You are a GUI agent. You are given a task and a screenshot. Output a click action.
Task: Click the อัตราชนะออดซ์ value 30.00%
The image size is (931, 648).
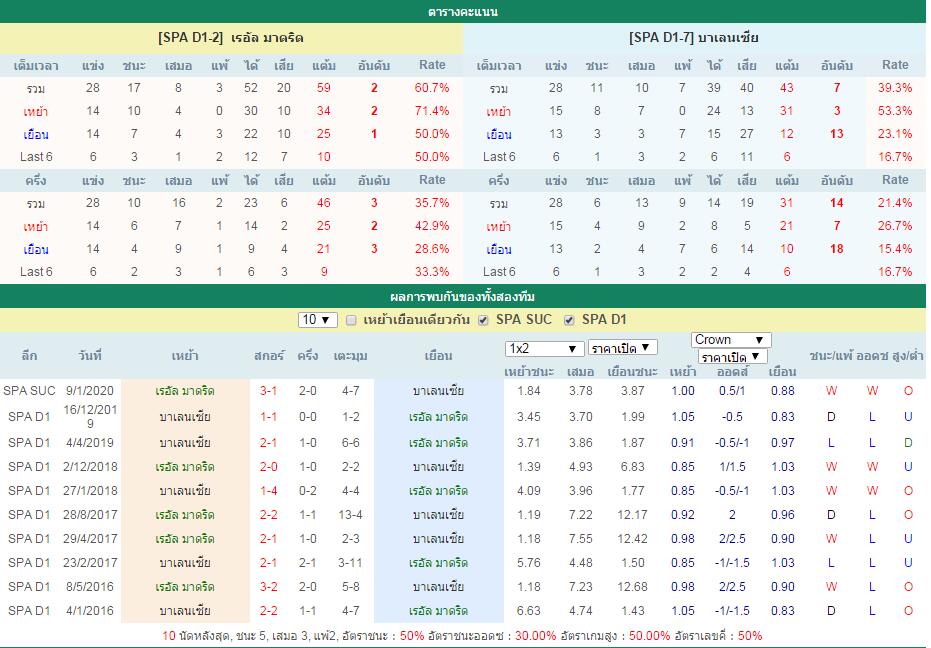tap(536, 636)
